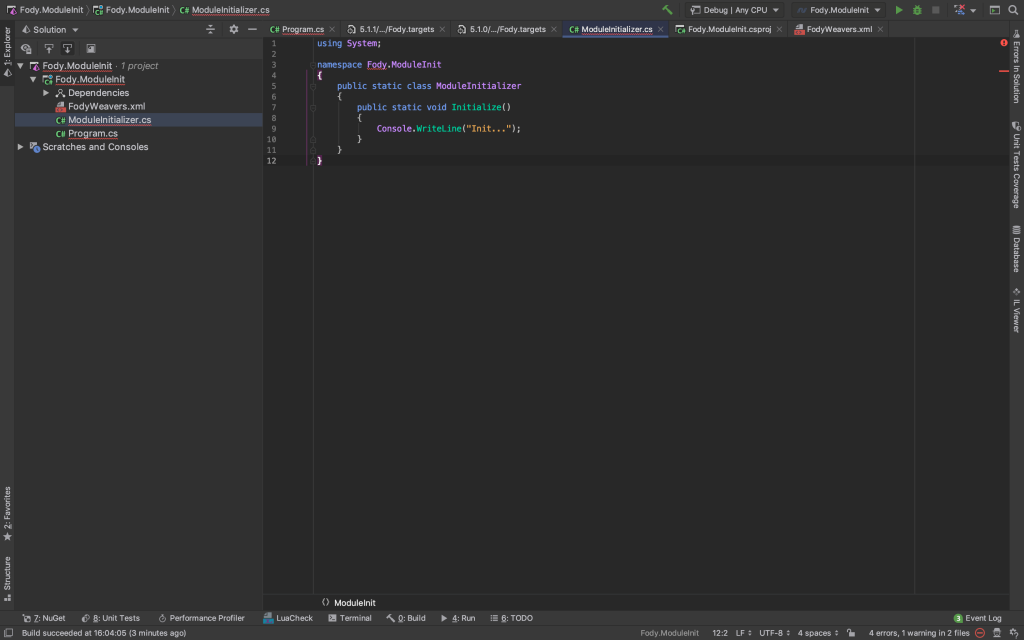Toggle the Structure side tool window

click(x=7, y=579)
